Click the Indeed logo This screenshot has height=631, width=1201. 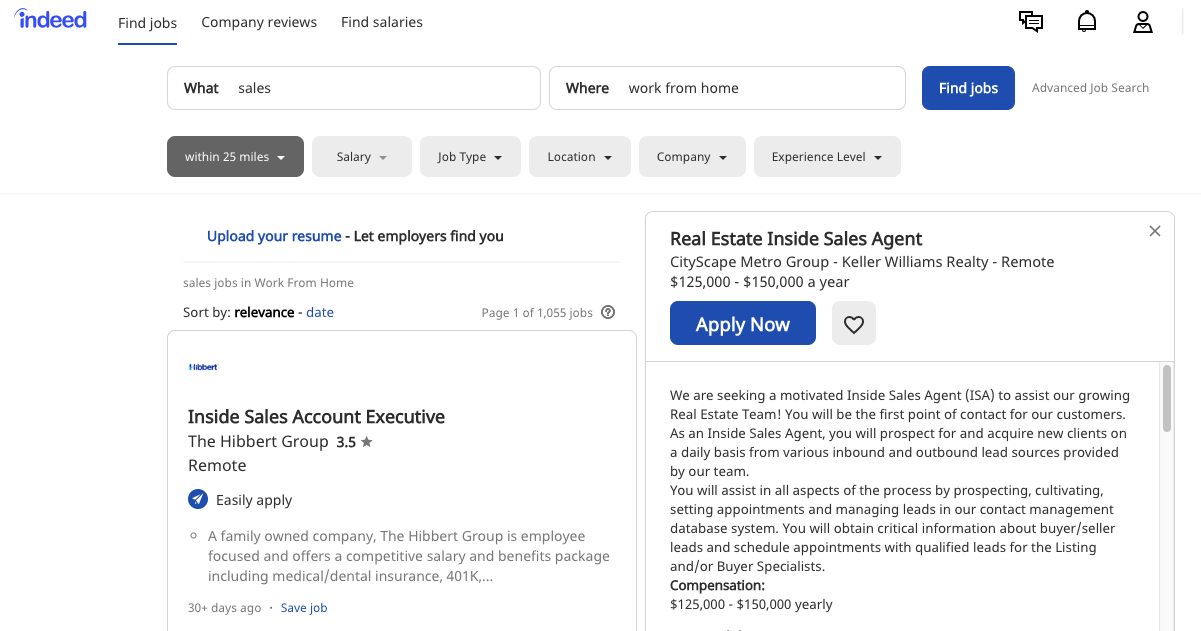point(50,18)
